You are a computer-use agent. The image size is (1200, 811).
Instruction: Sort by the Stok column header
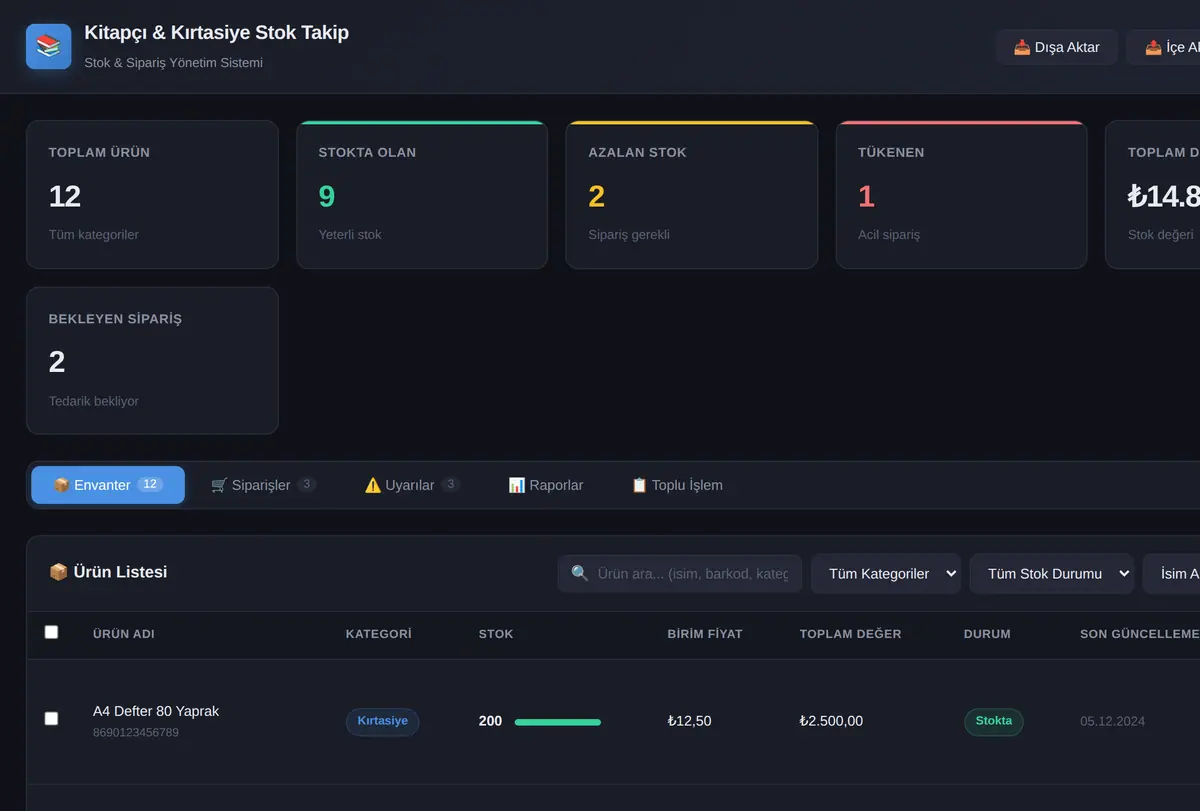point(496,634)
